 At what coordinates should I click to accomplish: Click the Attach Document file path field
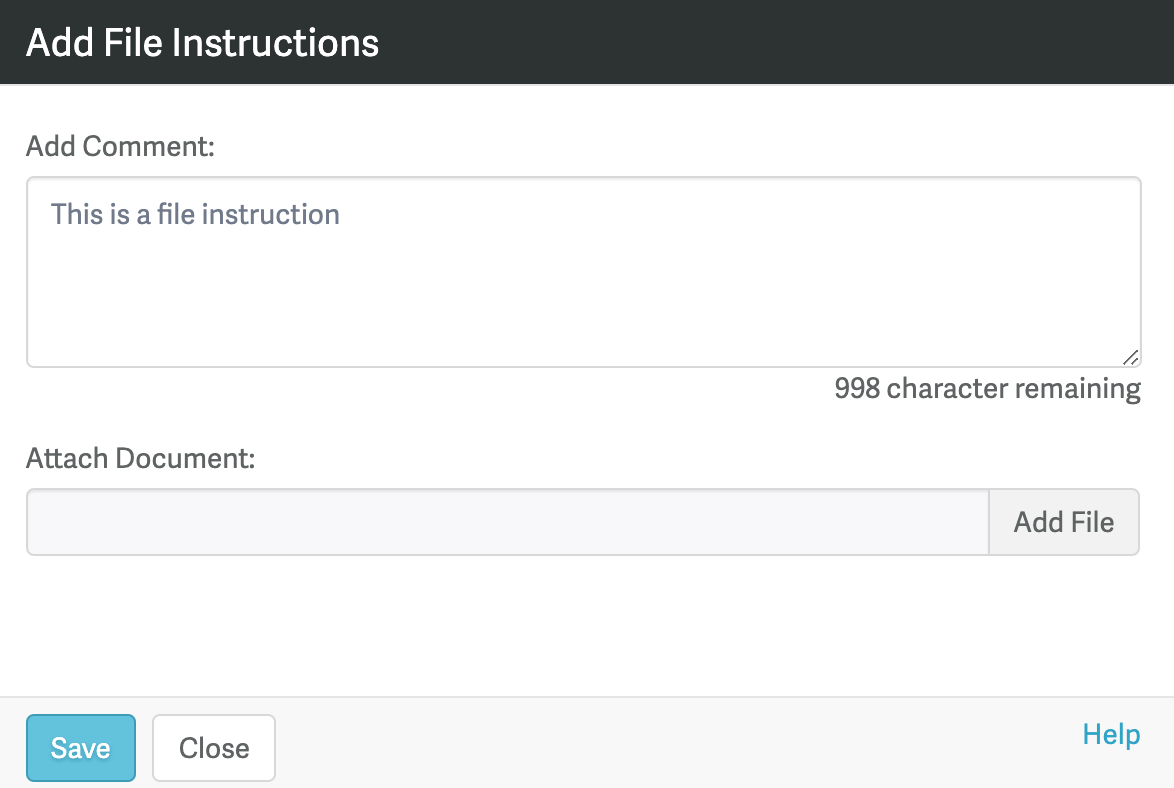click(x=507, y=522)
